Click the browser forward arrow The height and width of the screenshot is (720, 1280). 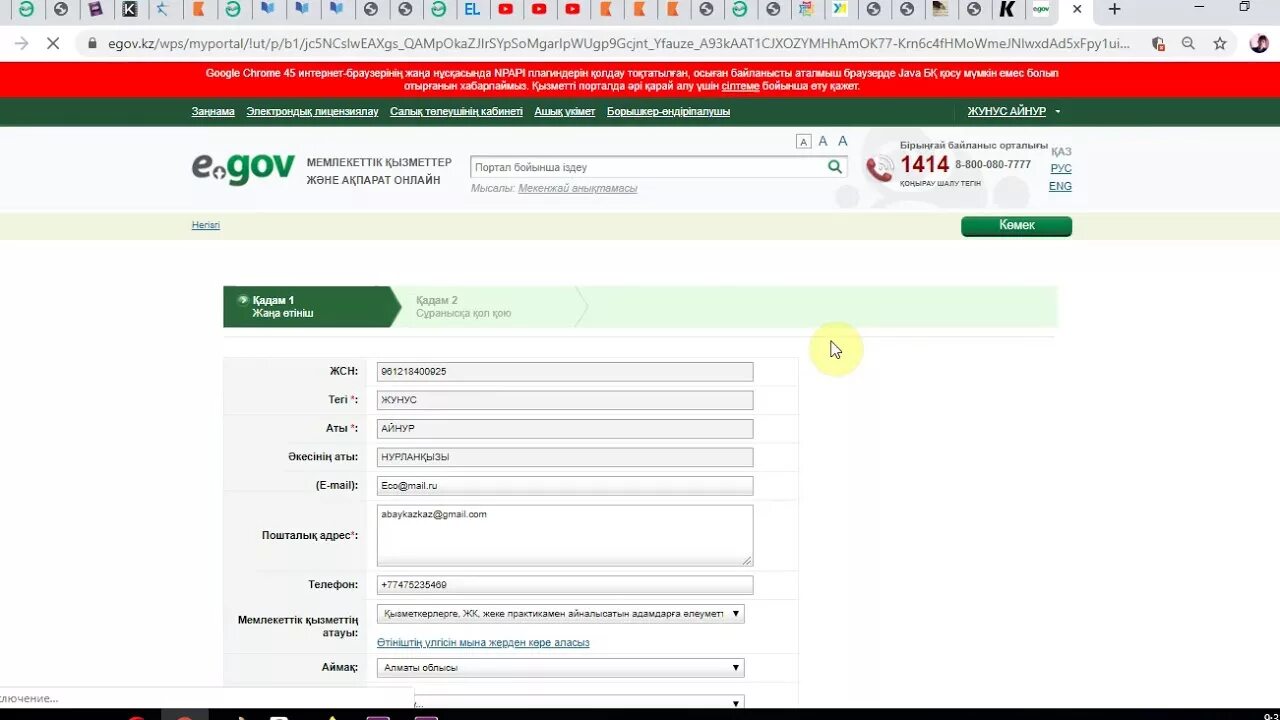pyautogui.click(x=21, y=44)
